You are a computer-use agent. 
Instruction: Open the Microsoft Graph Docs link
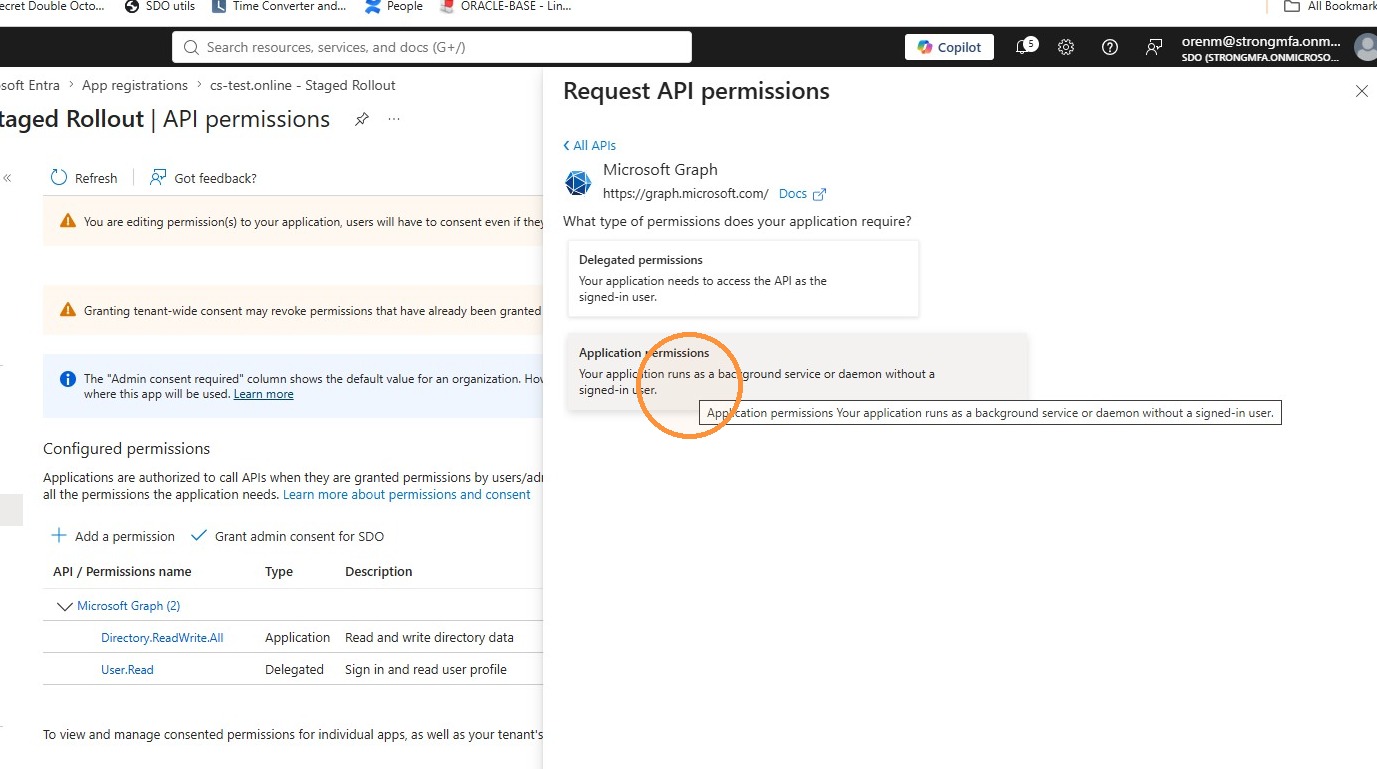tap(802, 194)
